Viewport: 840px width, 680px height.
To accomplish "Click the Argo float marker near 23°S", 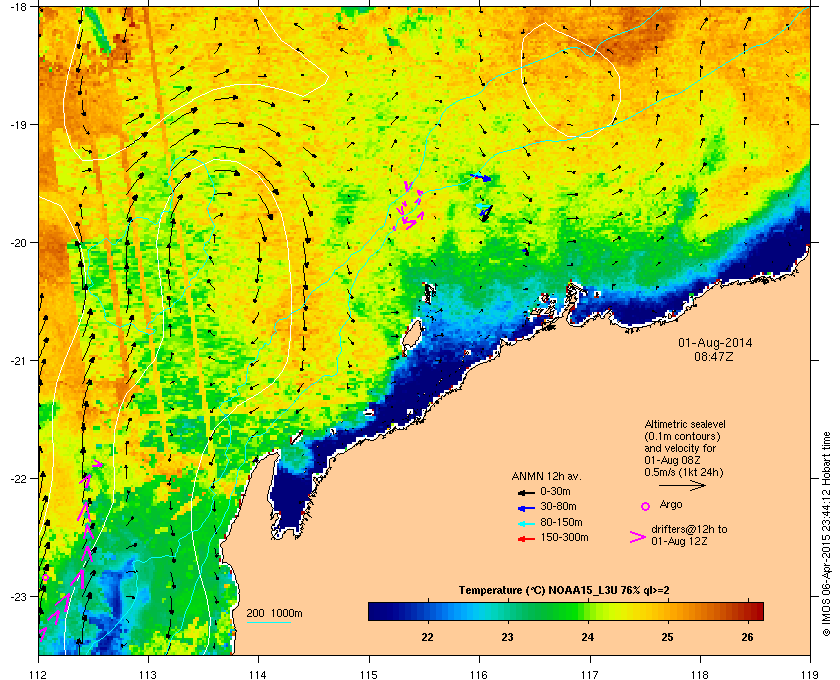I will tap(46, 577).
